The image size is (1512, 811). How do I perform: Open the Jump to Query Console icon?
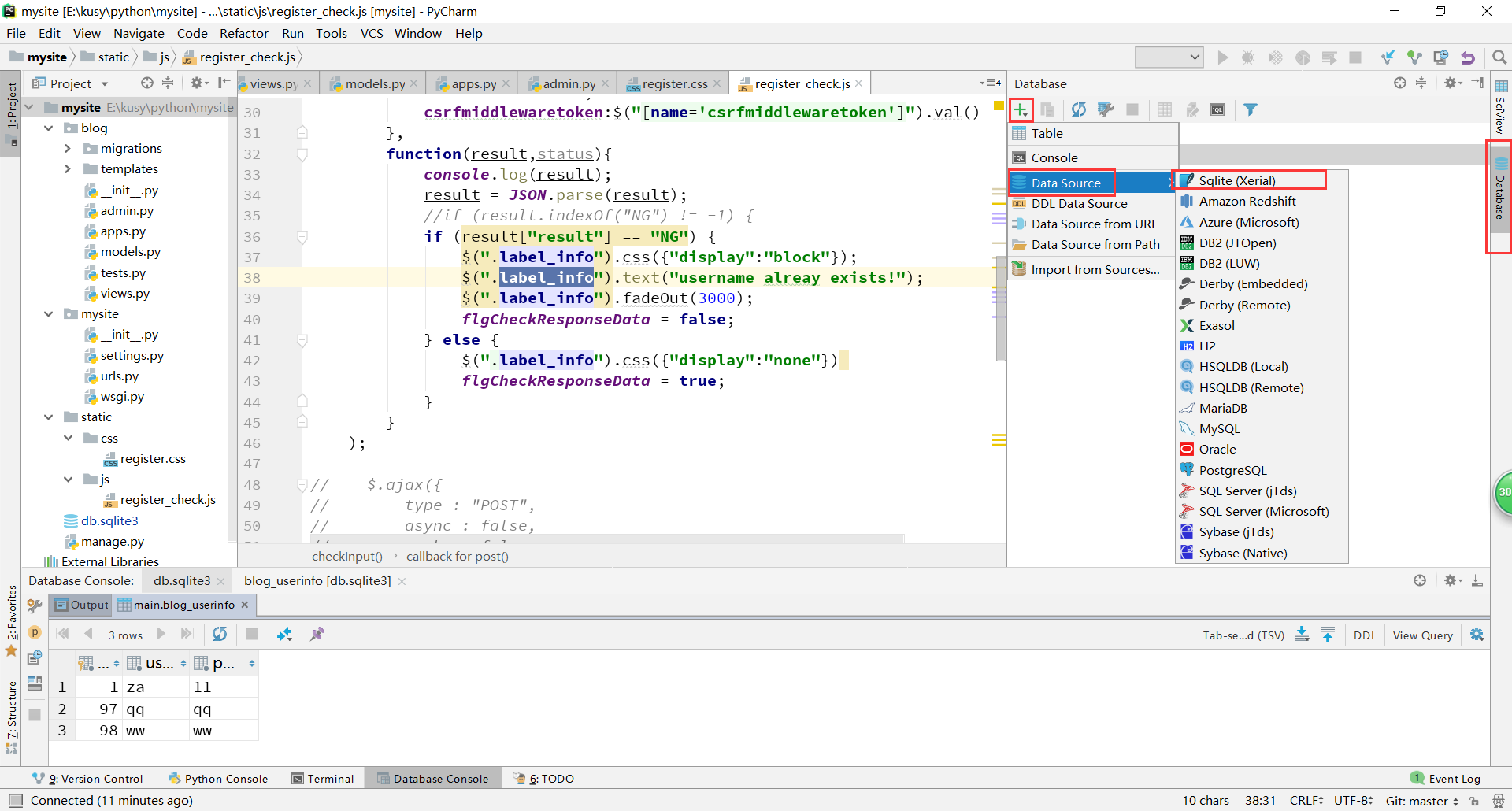(x=1217, y=109)
